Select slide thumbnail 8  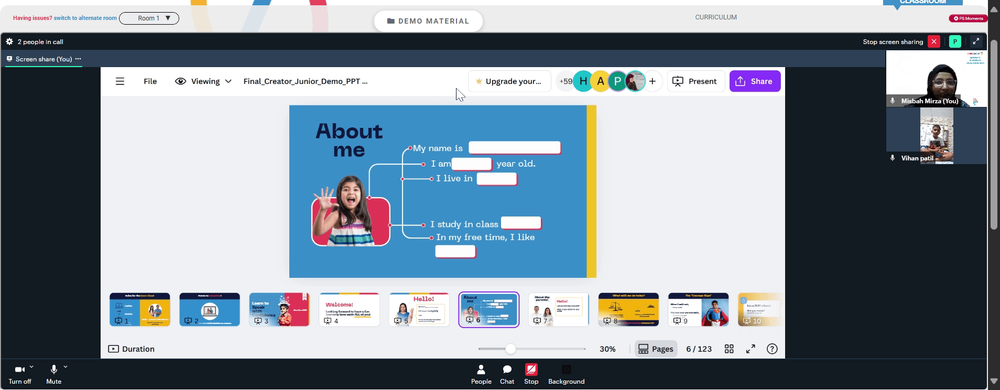[628, 310]
